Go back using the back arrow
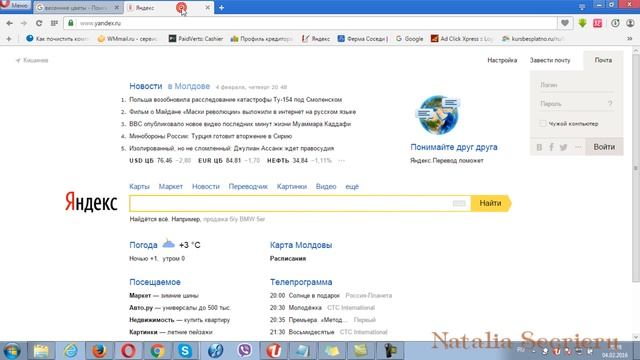640x360 pixels. coord(9,23)
